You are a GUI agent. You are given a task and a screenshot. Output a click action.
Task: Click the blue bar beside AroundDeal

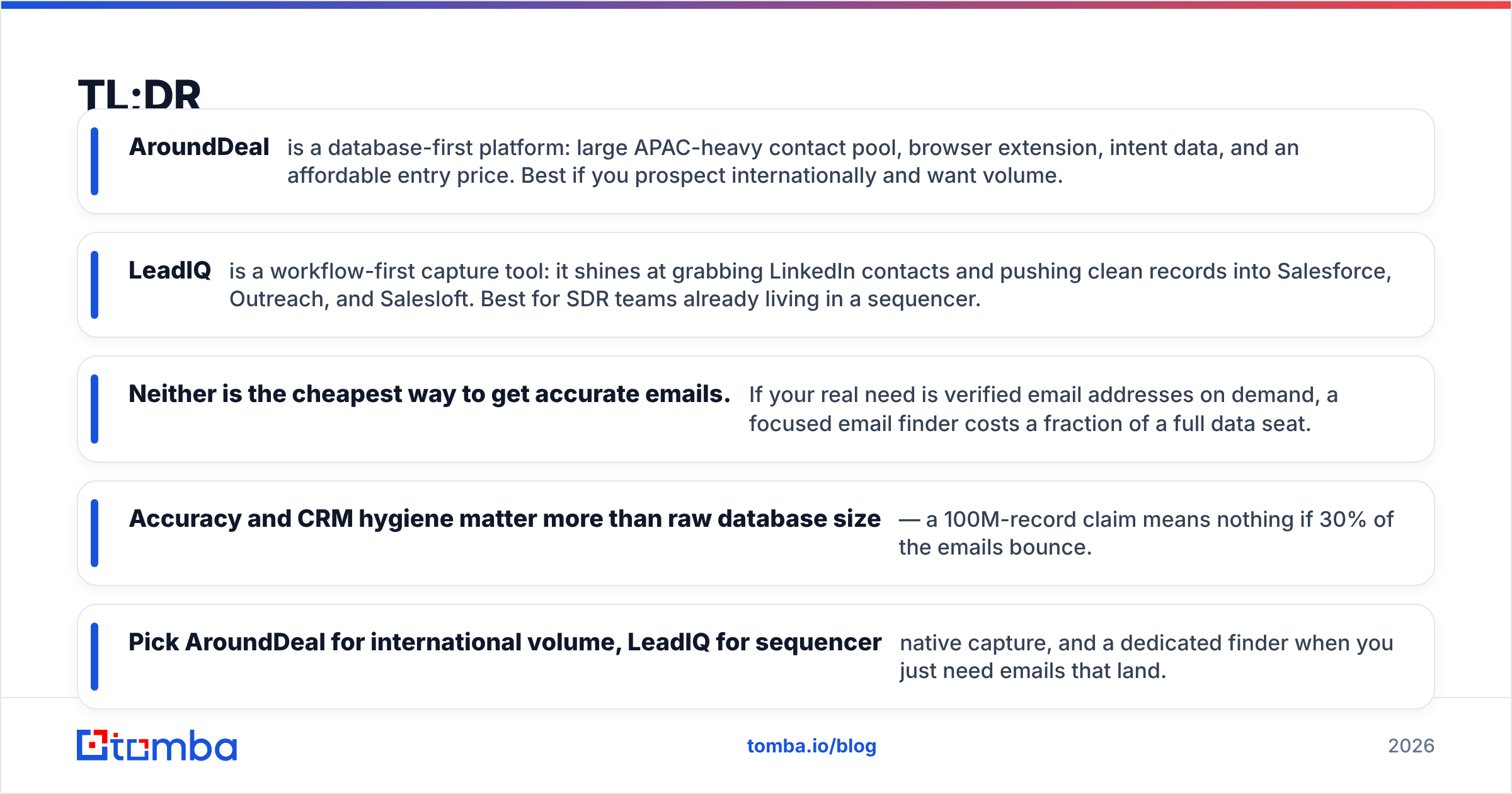pos(94,161)
